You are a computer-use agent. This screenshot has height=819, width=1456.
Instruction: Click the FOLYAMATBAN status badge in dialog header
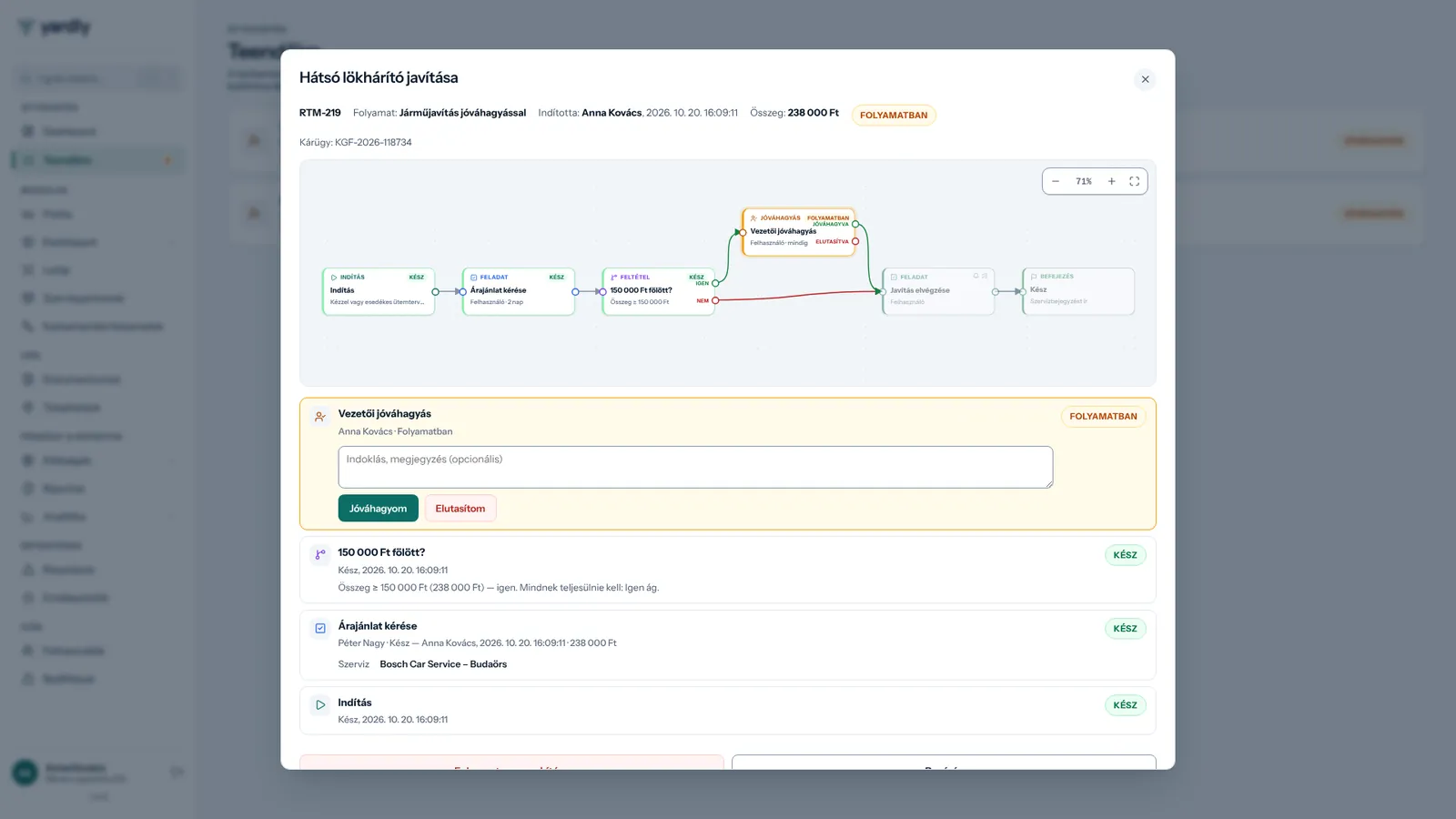[894, 116]
